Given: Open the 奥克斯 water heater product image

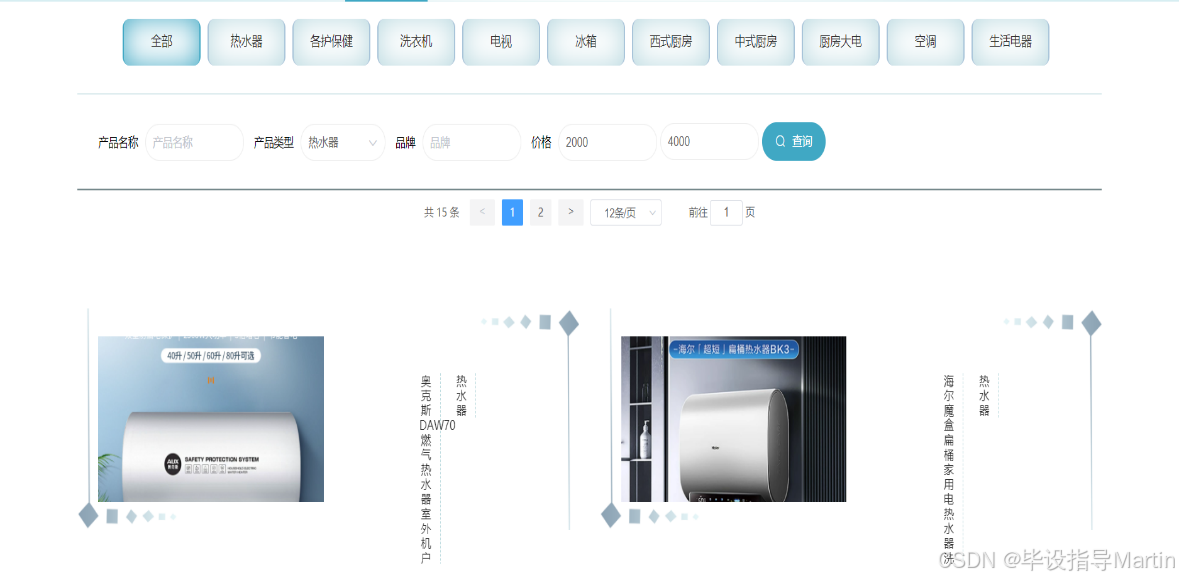Looking at the screenshot, I should pyautogui.click(x=211, y=419).
